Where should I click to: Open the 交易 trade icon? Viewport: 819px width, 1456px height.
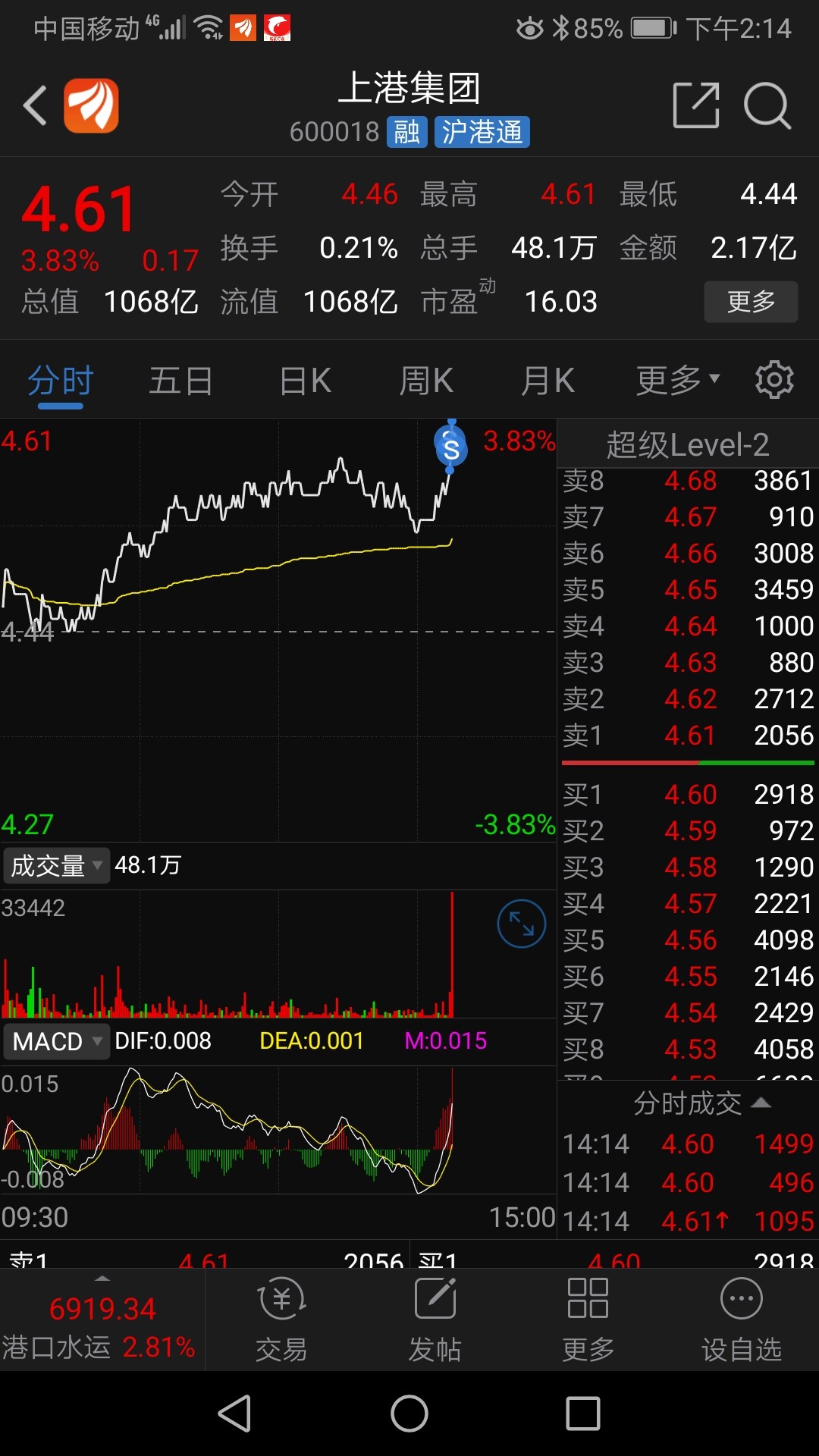pos(281,1319)
